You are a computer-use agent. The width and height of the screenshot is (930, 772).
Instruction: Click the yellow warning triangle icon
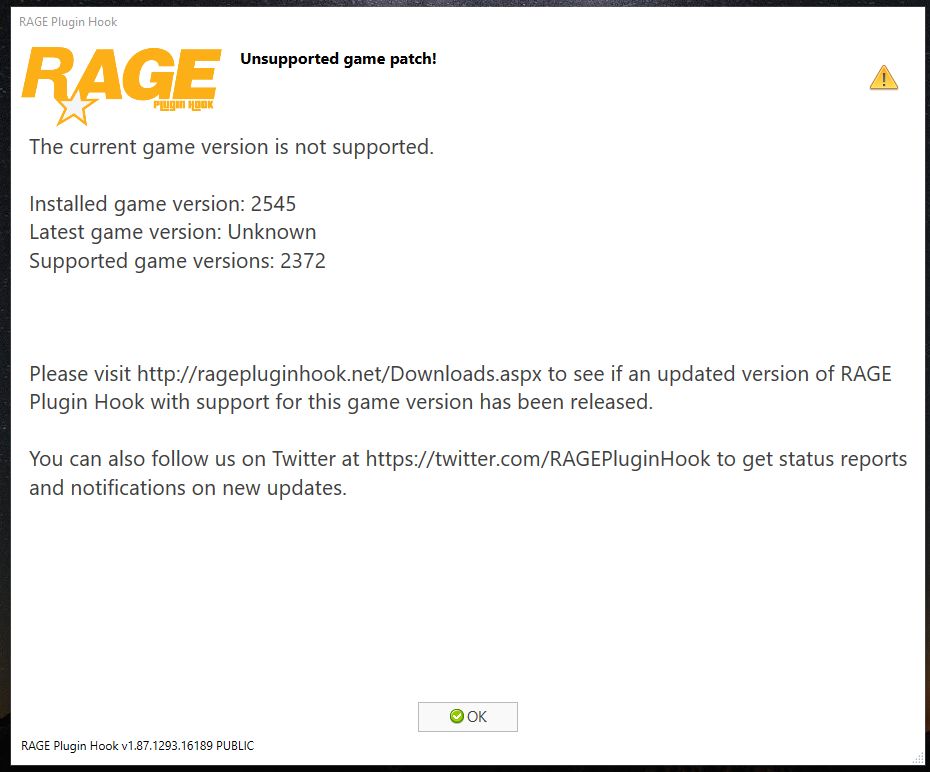[x=884, y=78]
